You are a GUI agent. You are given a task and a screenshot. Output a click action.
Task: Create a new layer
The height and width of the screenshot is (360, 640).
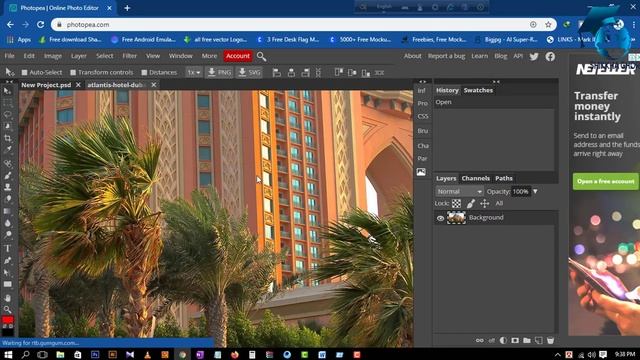point(539,340)
